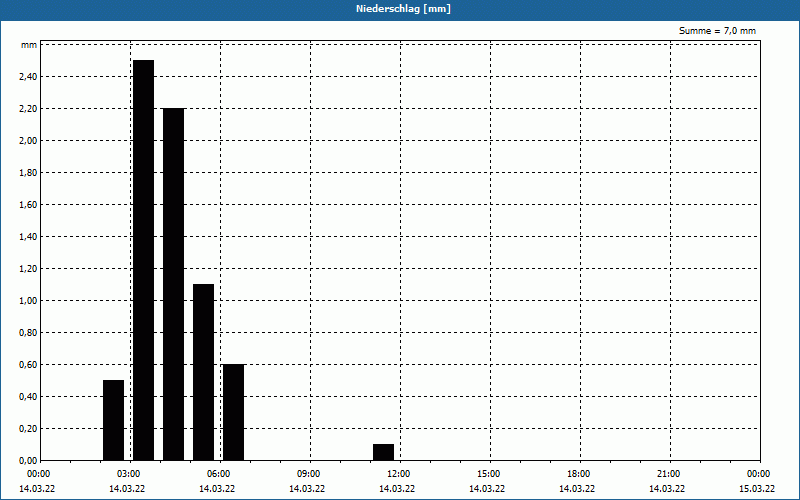The width and height of the screenshot is (800, 500).
Task: Click the 0,40 y-axis label
Action: [28, 397]
